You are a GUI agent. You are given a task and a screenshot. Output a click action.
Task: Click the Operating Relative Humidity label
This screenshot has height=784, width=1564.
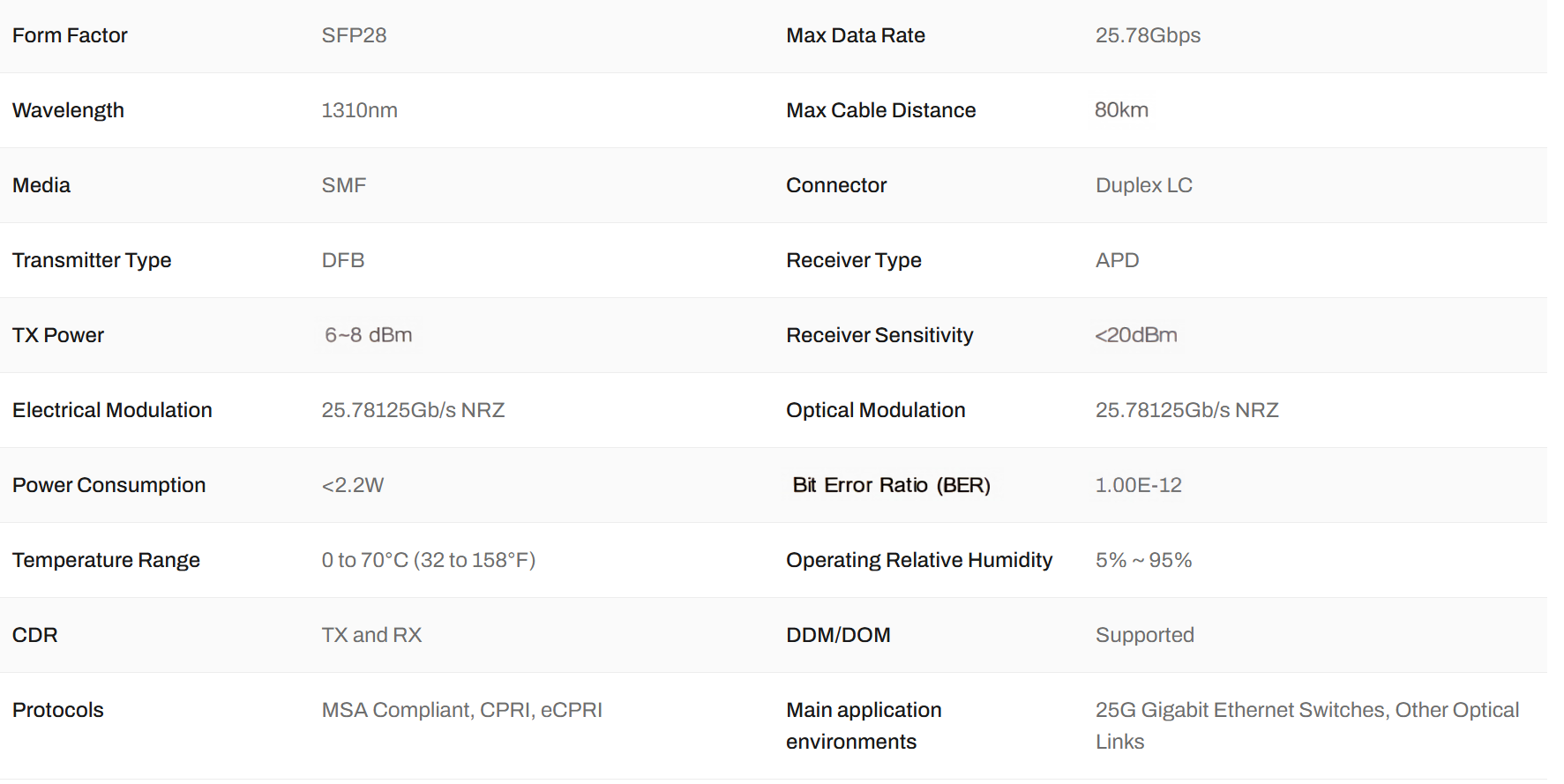pos(919,560)
